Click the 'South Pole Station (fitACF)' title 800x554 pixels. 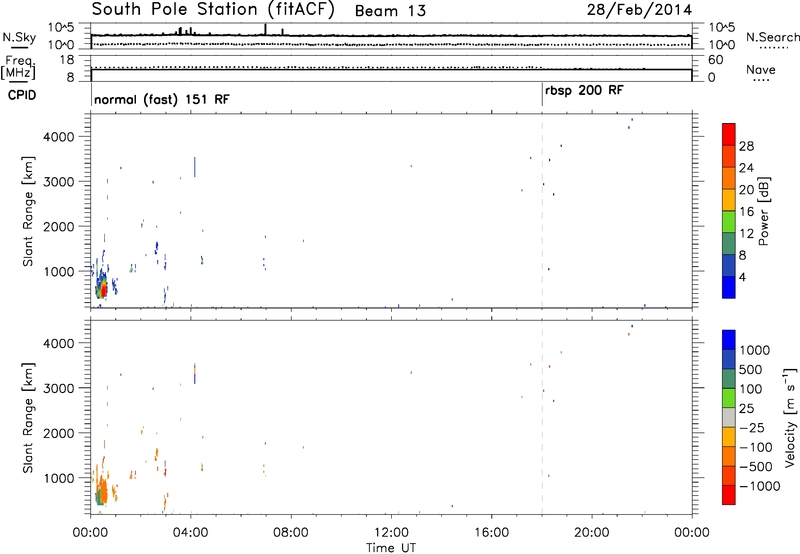coord(213,10)
